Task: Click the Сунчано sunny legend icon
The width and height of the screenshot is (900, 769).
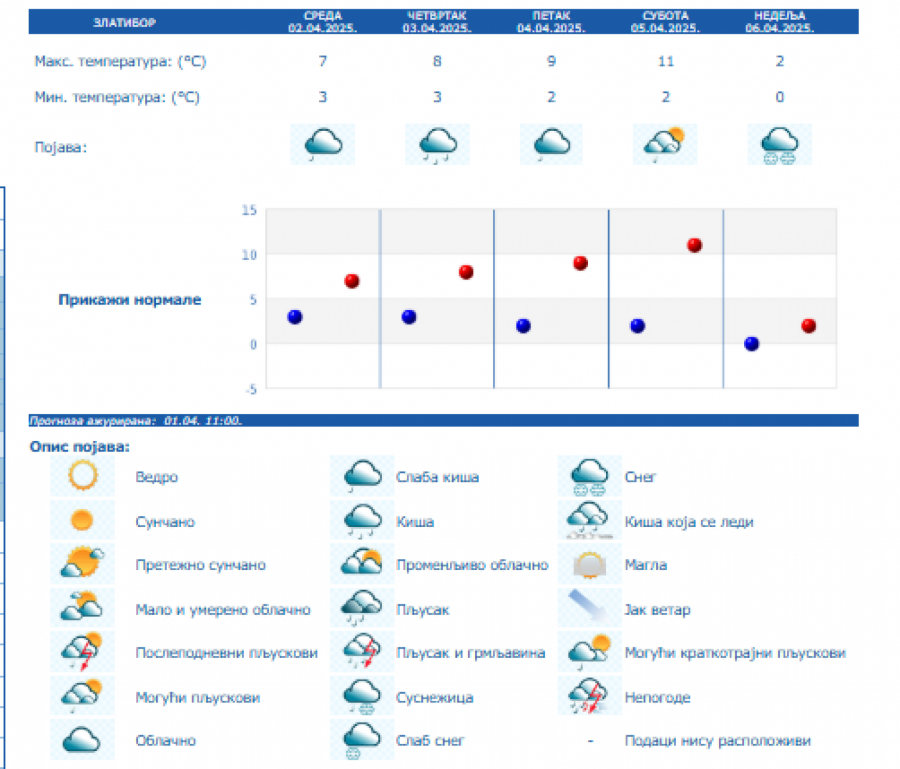Action: coord(82,521)
